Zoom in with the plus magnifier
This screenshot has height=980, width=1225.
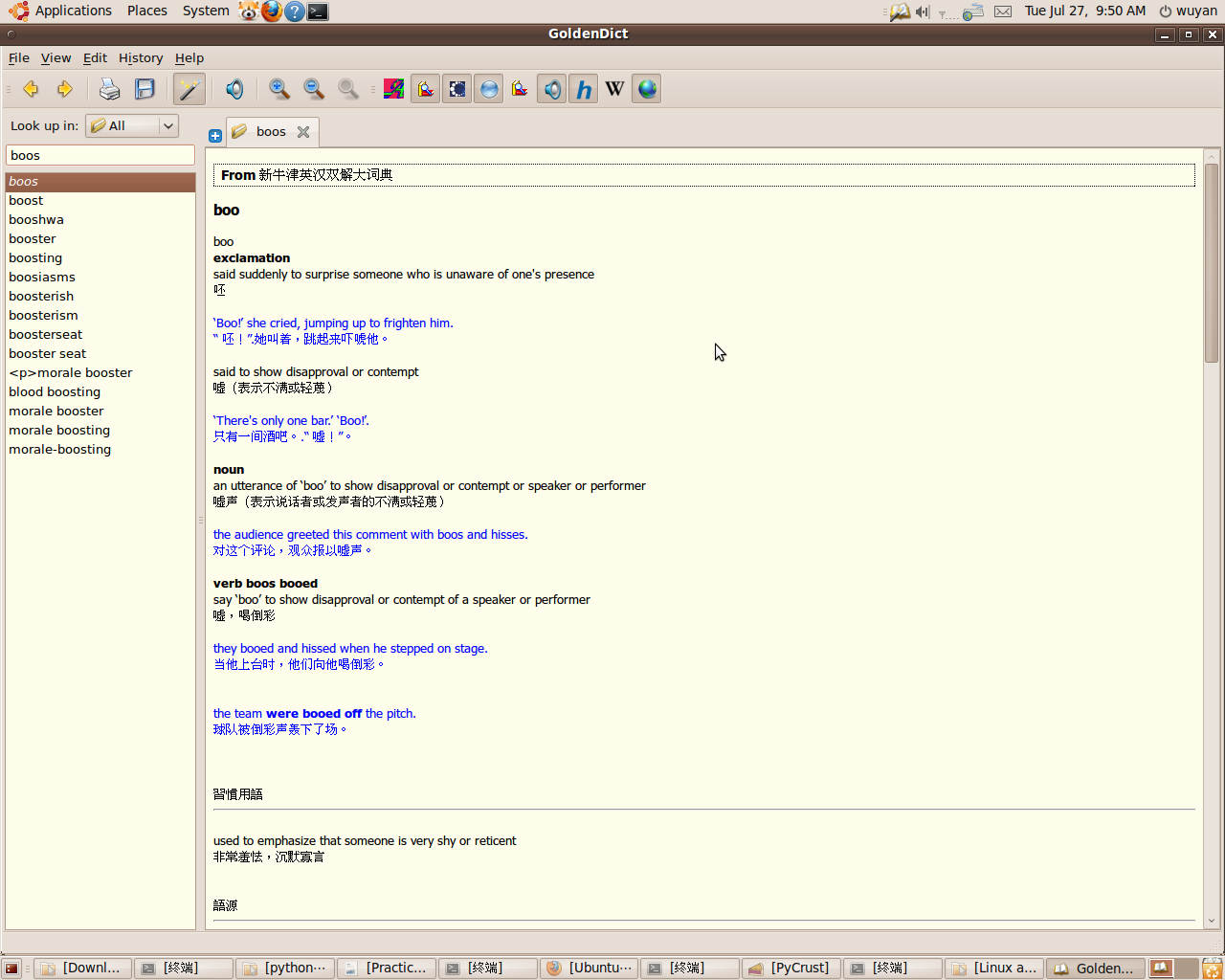pyautogui.click(x=279, y=89)
